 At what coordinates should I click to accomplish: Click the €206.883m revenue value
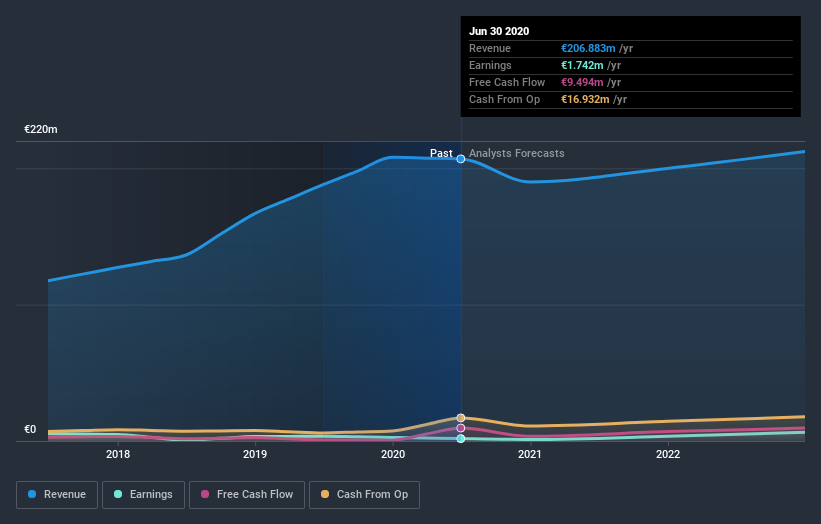(x=588, y=48)
